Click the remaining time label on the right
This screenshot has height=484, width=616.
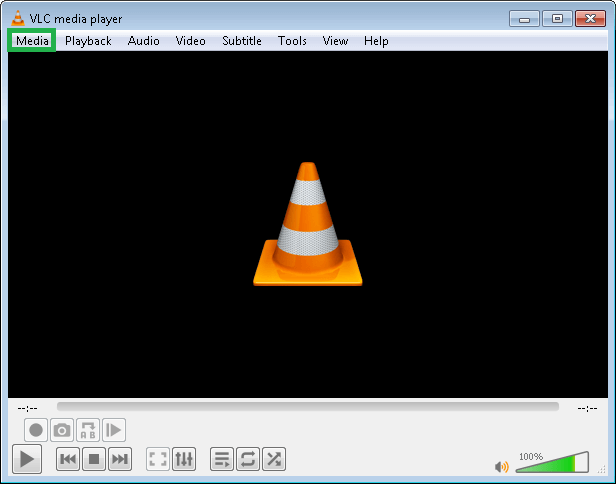pyautogui.click(x=587, y=409)
